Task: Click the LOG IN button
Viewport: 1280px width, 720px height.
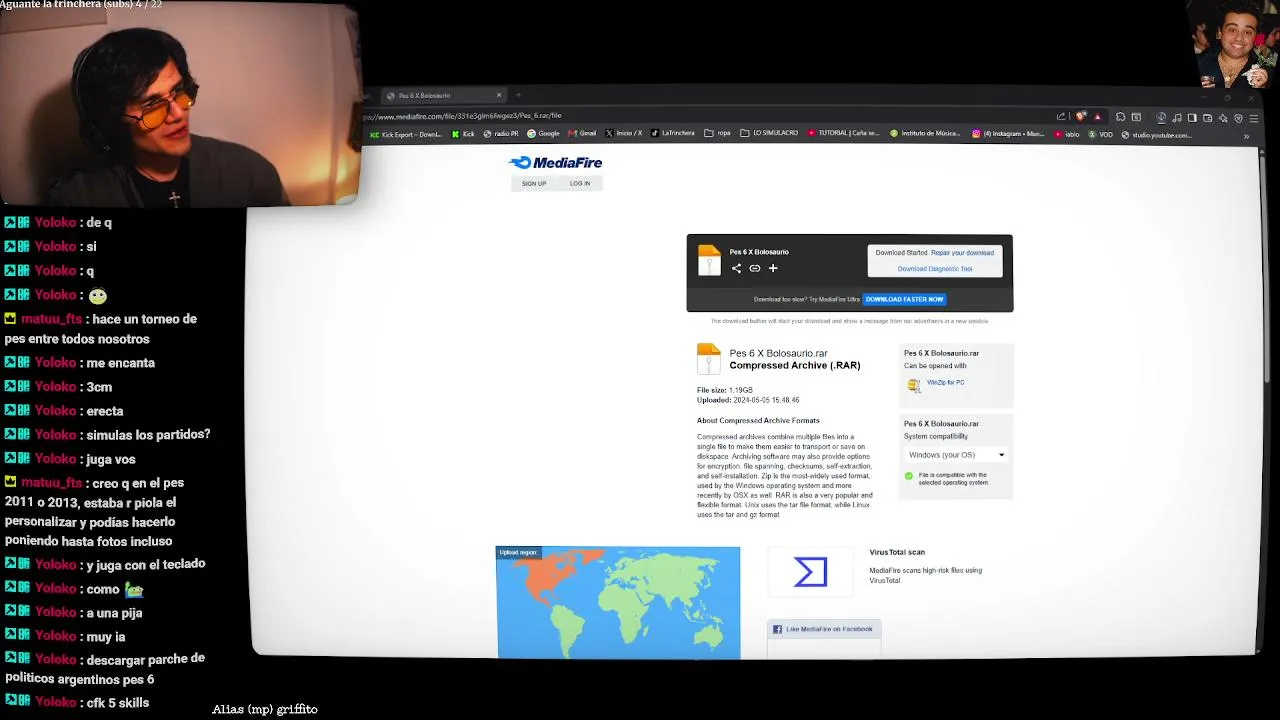Action: point(580,183)
